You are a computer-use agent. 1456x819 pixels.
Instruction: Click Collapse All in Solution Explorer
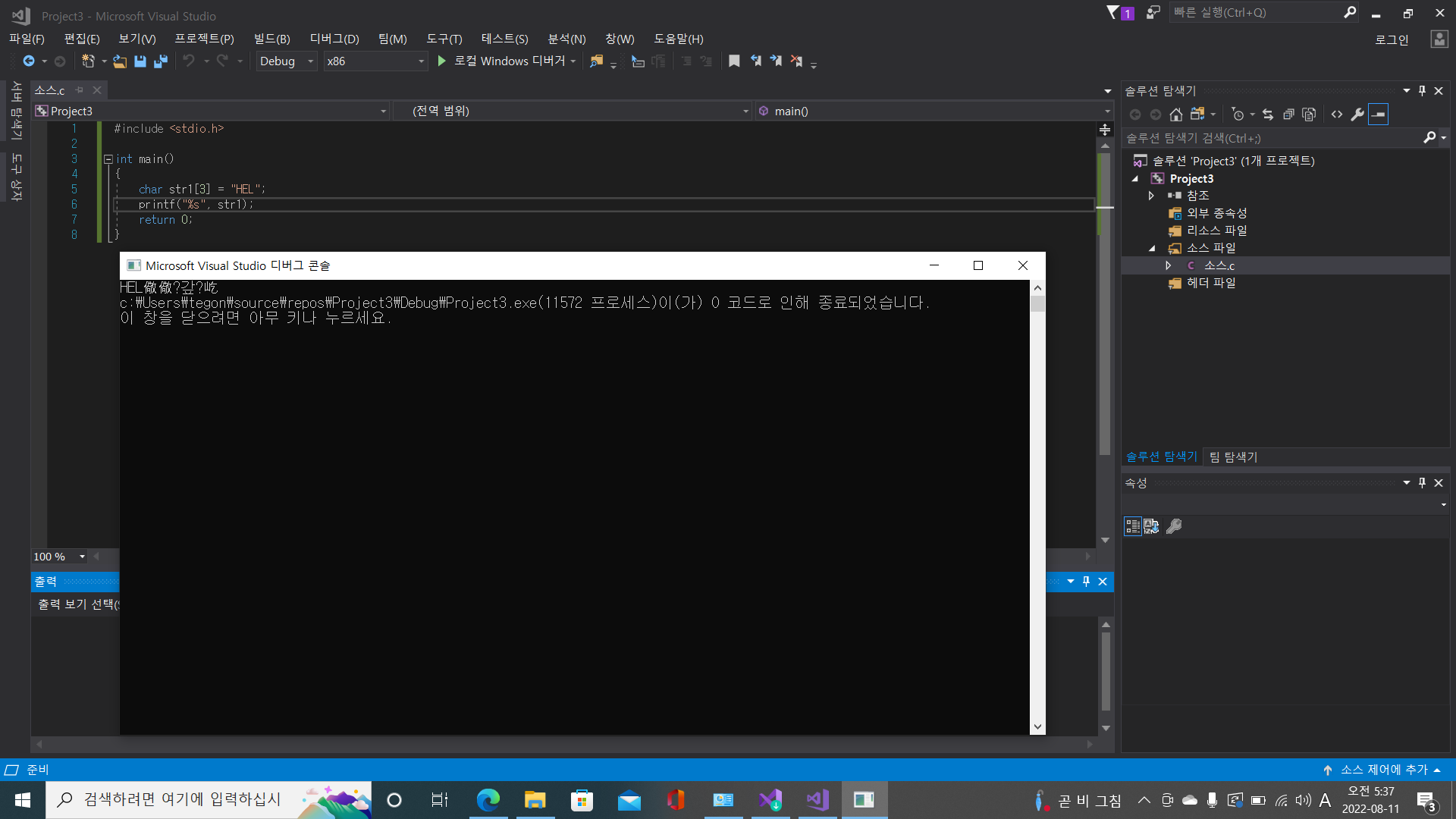[1288, 115]
